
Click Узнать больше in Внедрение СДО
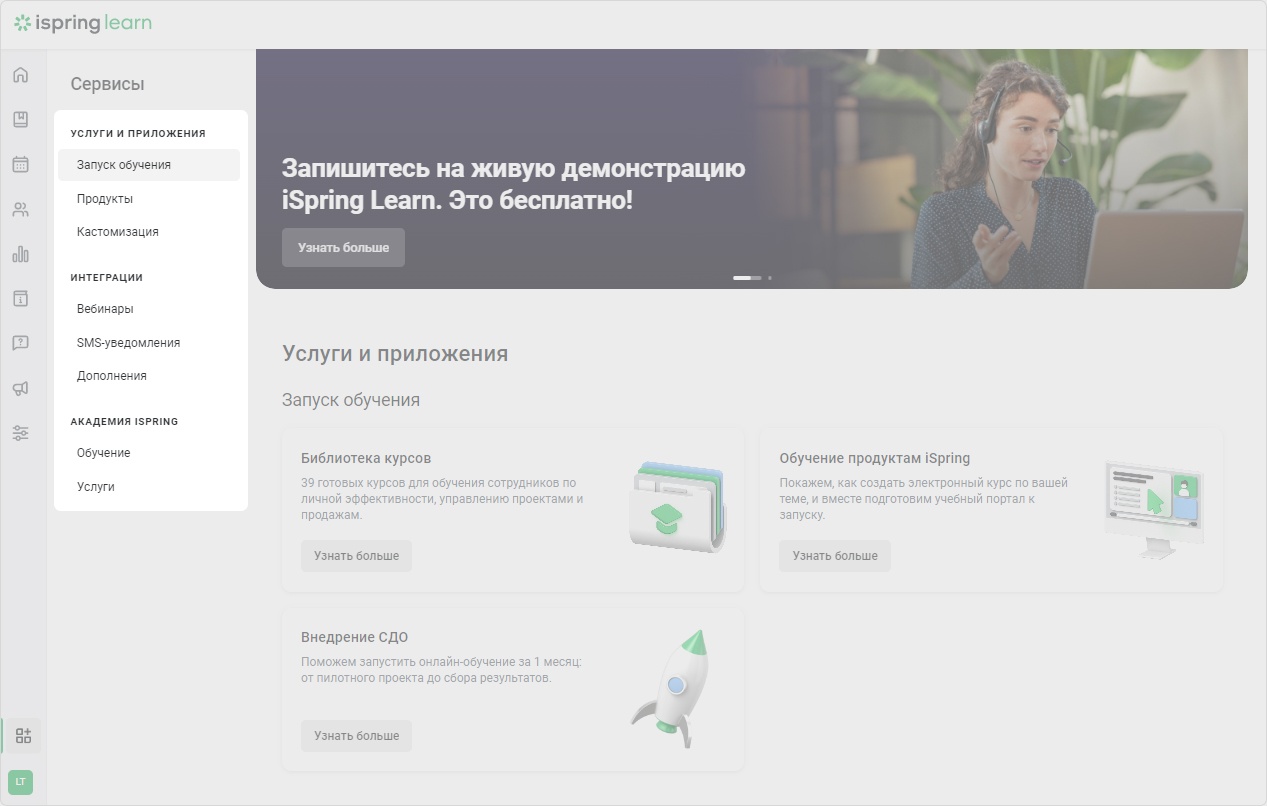pos(356,736)
